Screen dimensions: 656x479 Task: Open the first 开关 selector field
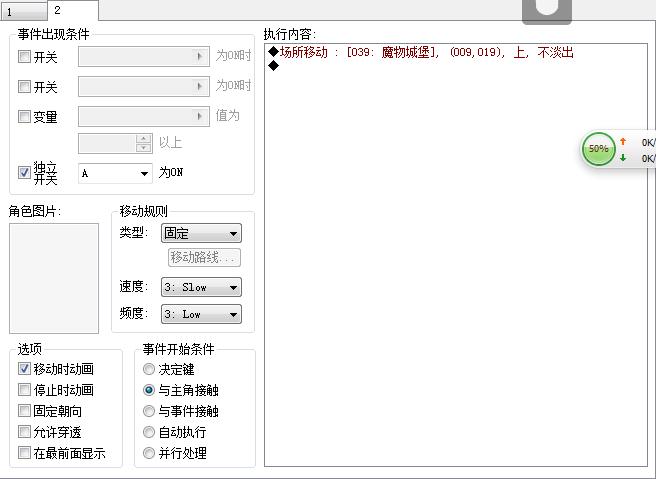click(144, 56)
